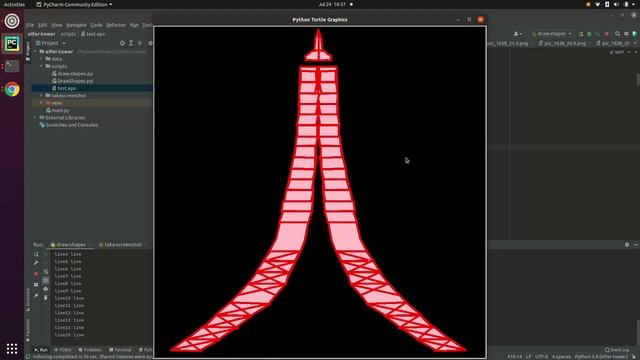Collapse the scripts folder
640x360 pixels.
tap(42, 66)
